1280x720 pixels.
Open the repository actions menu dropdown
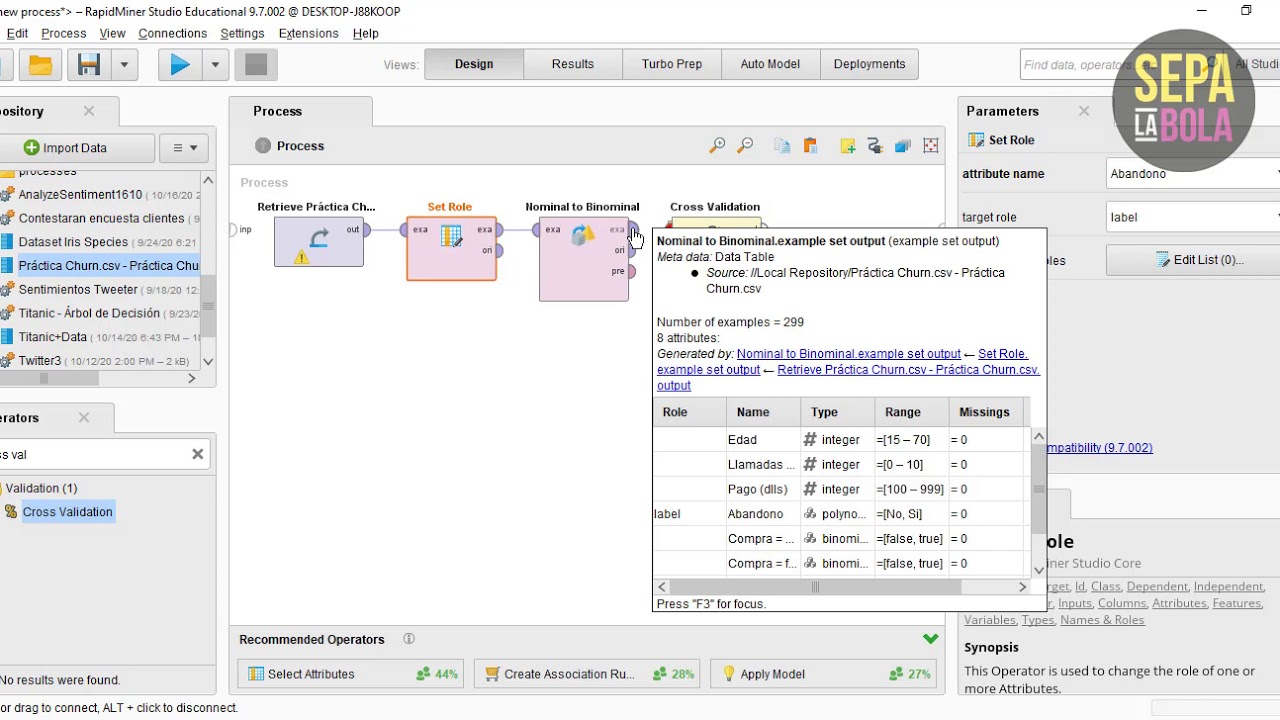[x=185, y=148]
